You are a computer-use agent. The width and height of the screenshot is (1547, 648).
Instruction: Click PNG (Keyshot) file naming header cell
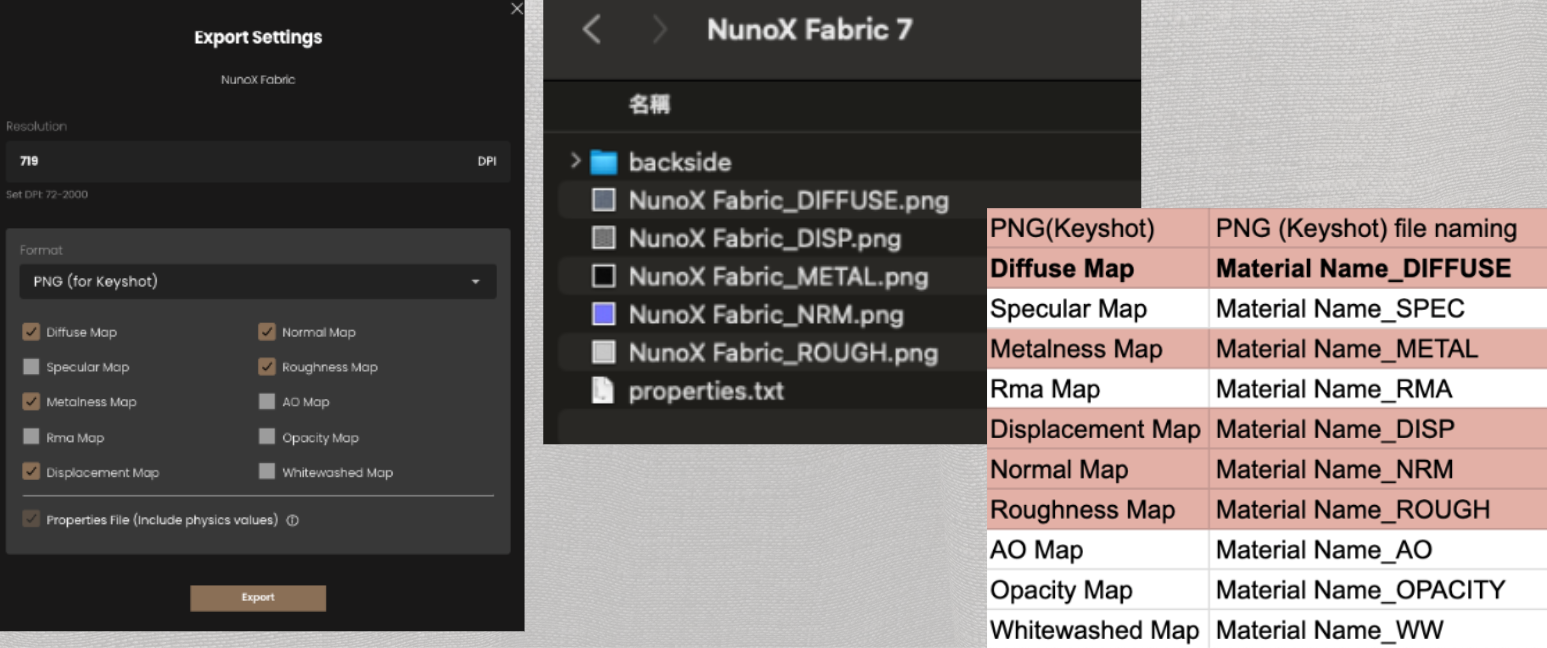(1378, 229)
